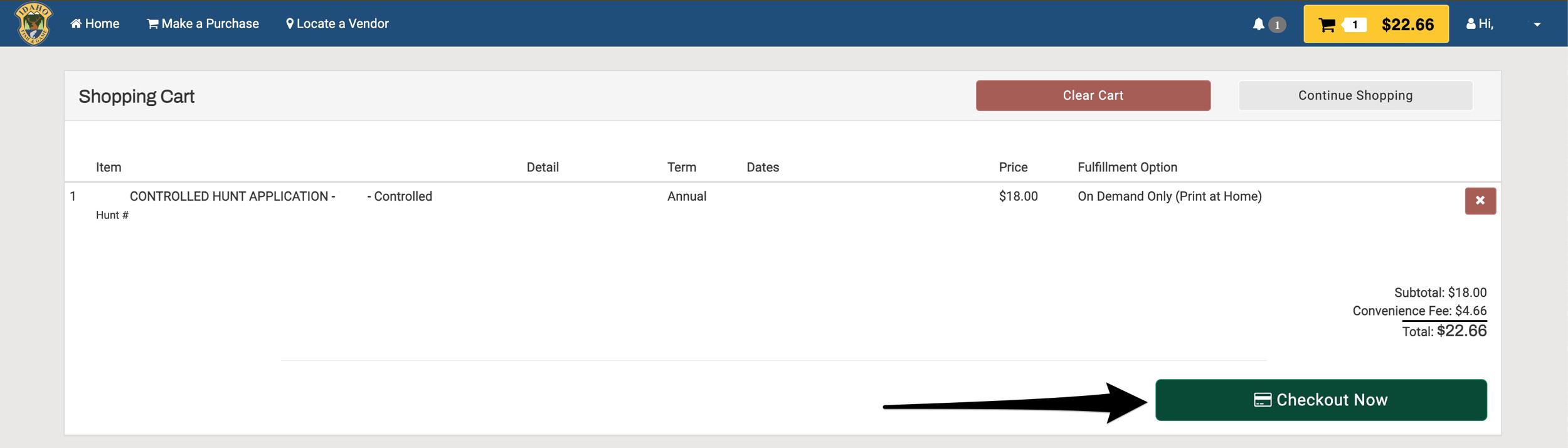Click the cart icon beside Make a Purchase
The width and height of the screenshot is (1568, 448).
pos(152,24)
